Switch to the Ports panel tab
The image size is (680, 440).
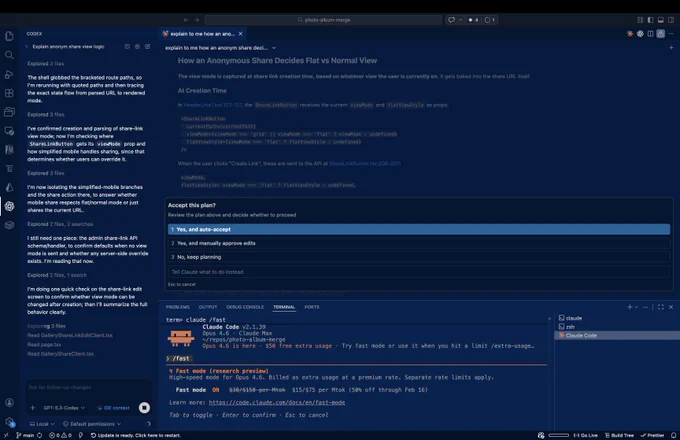[311, 307]
